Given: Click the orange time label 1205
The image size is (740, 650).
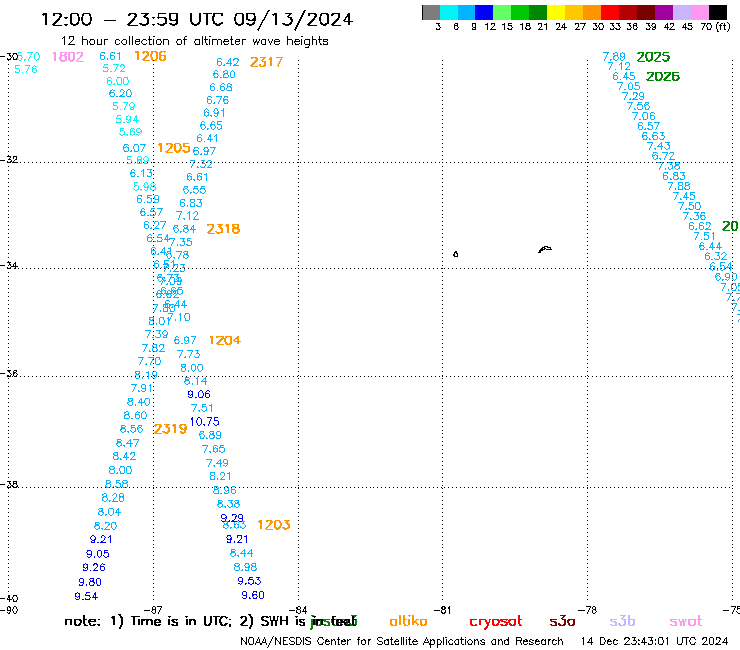Looking at the screenshot, I should [174, 148].
